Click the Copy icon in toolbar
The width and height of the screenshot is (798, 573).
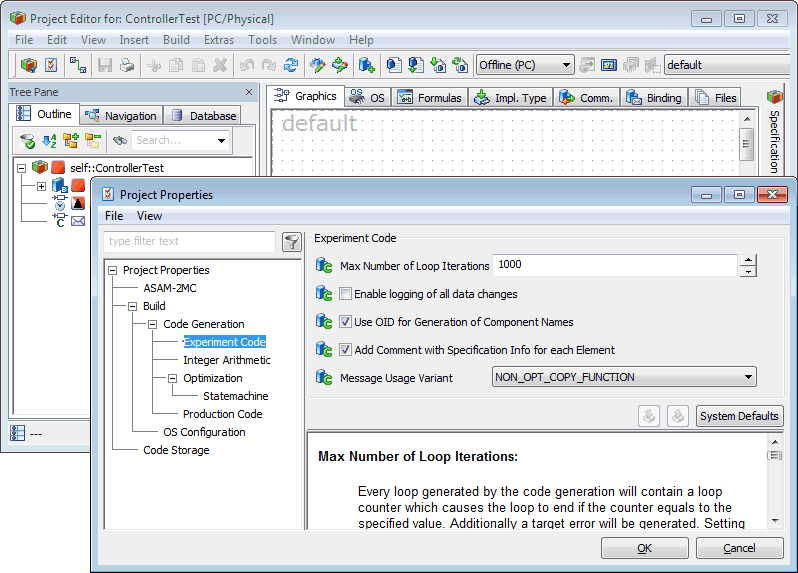(176, 65)
